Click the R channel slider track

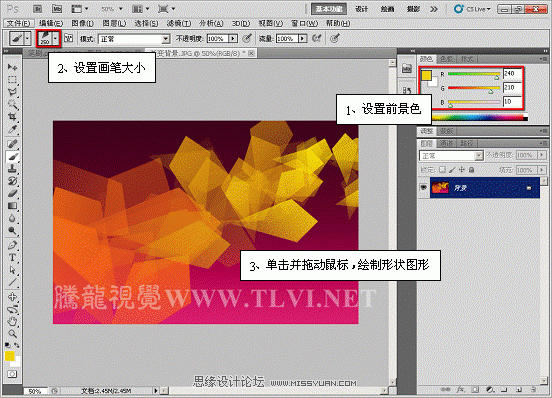click(x=474, y=74)
